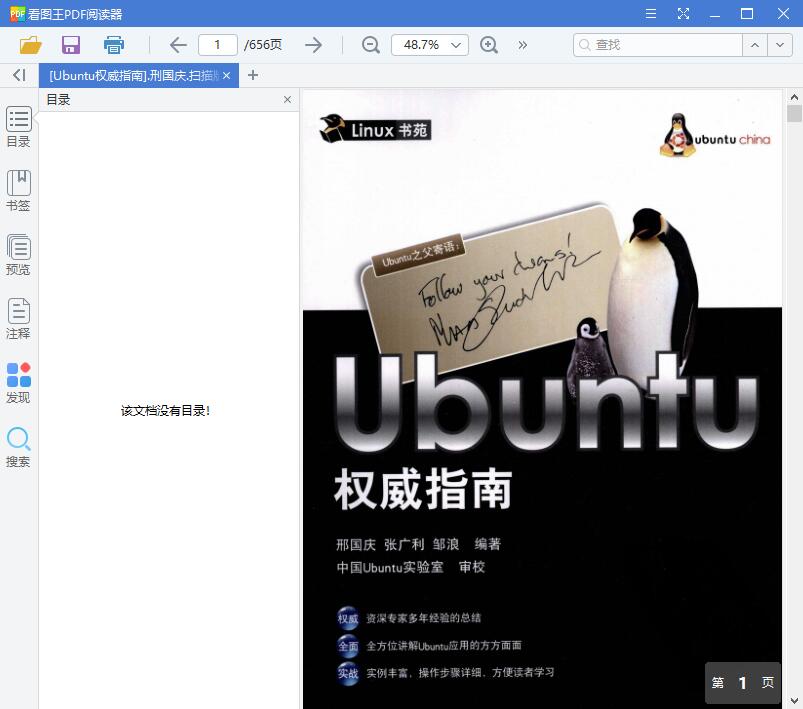The width and height of the screenshot is (803, 709).
Task: Go to the previous page arrow
Action: (x=178, y=45)
